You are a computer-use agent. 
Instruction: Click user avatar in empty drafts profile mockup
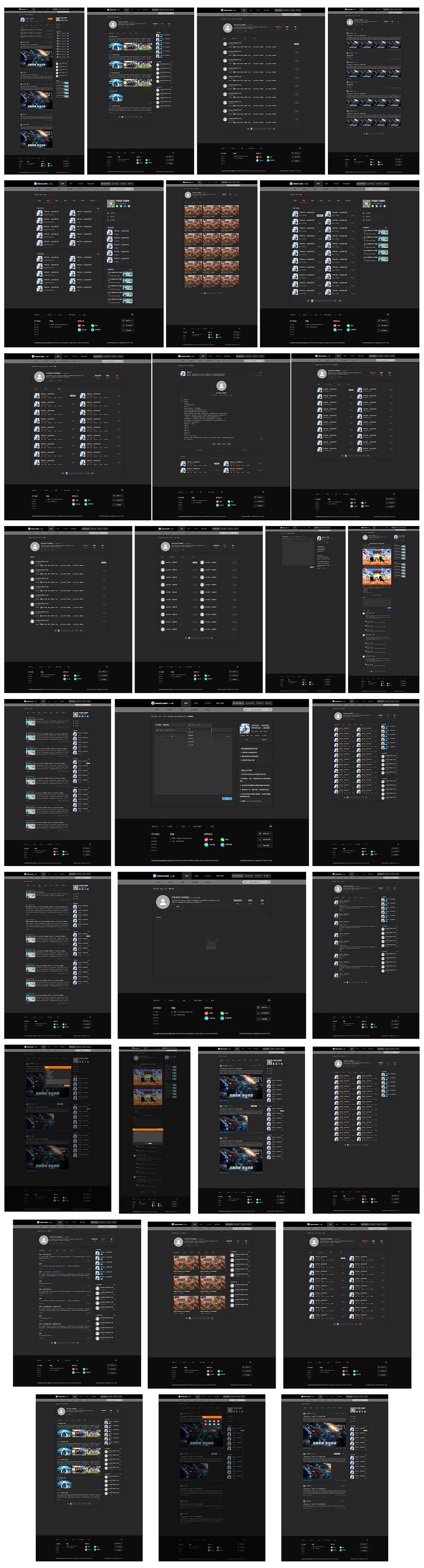(x=163, y=902)
